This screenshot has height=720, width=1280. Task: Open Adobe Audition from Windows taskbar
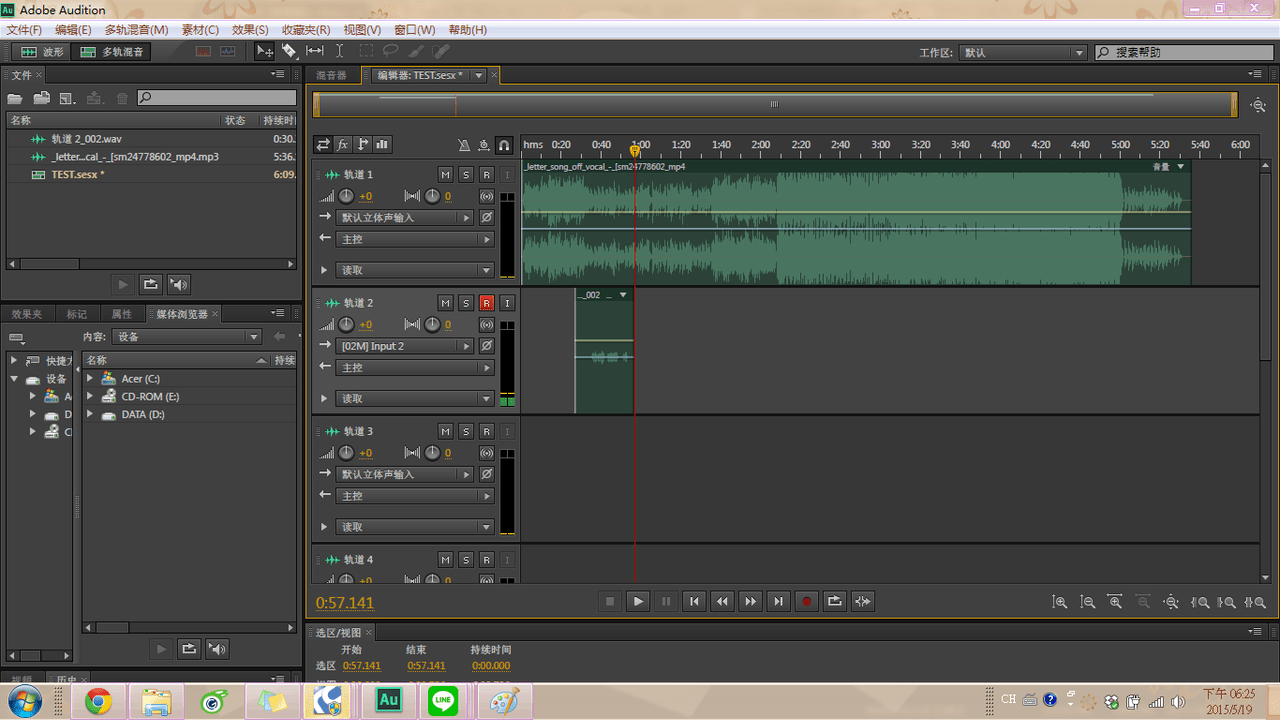click(387, 701)
